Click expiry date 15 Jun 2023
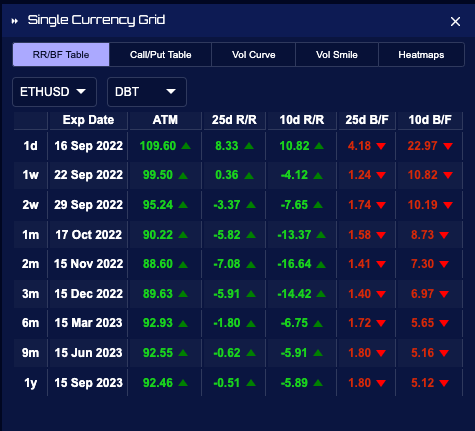Screen dimensions: 475x431 [88, 353]
